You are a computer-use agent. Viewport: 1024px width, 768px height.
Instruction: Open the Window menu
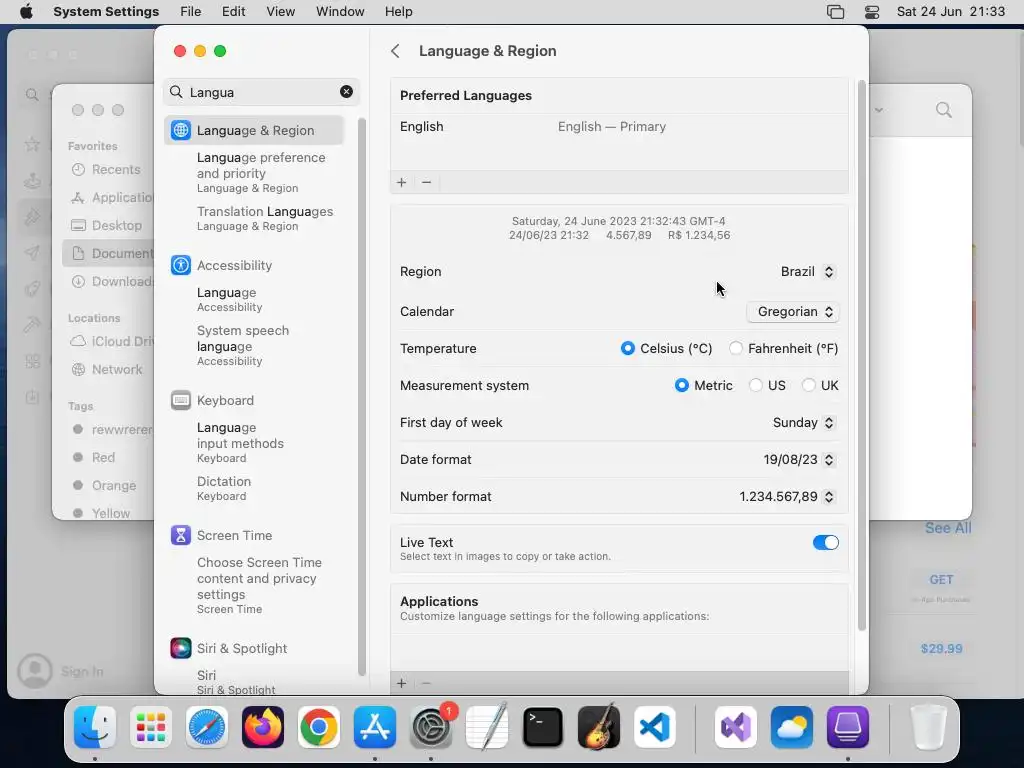(340, 12)
